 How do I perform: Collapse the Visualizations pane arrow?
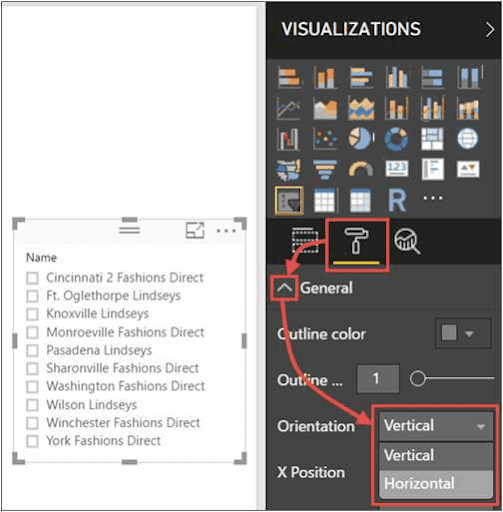coord(490,30)
